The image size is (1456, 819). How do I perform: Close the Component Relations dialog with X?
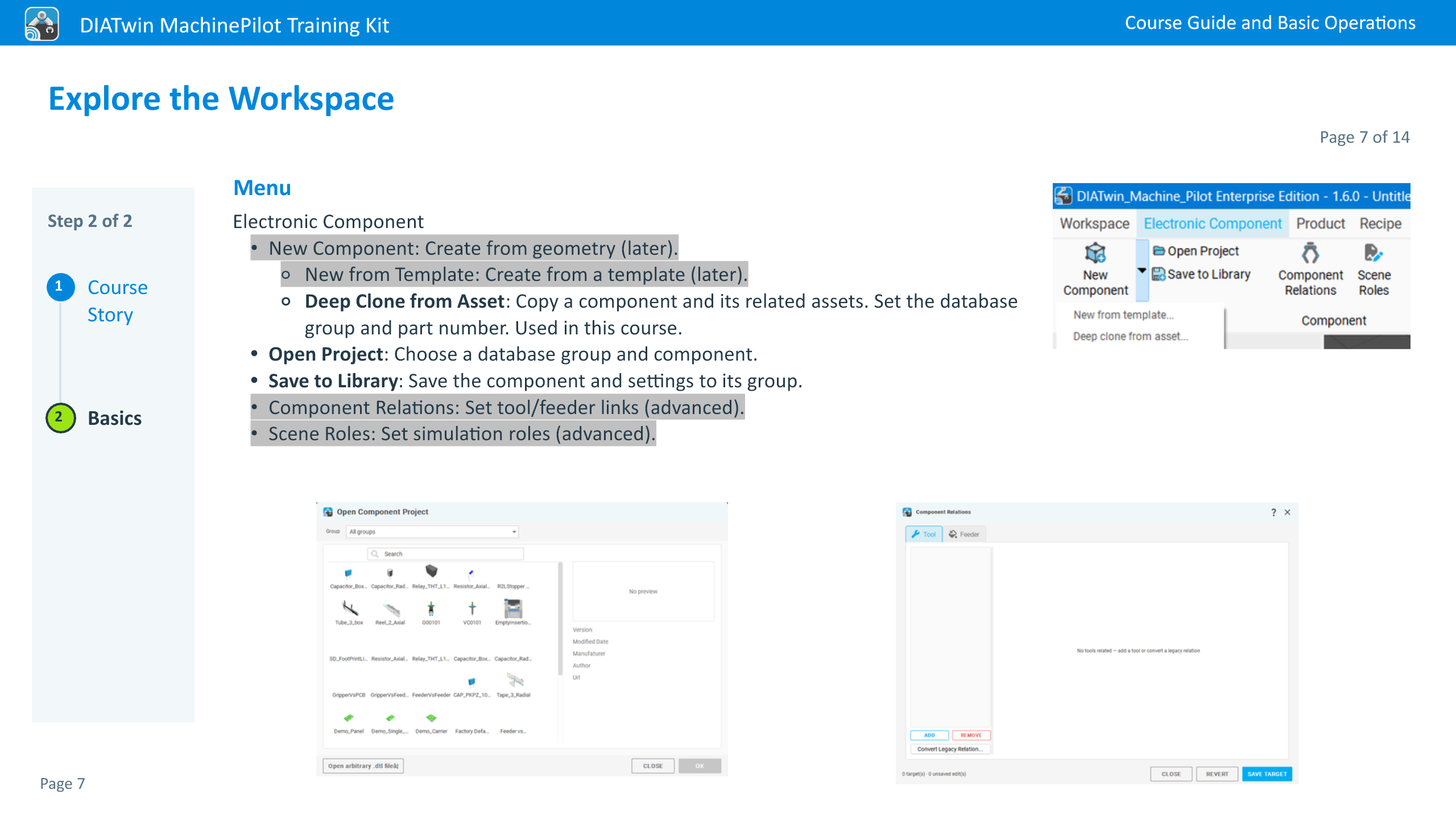coord(1288,512)
